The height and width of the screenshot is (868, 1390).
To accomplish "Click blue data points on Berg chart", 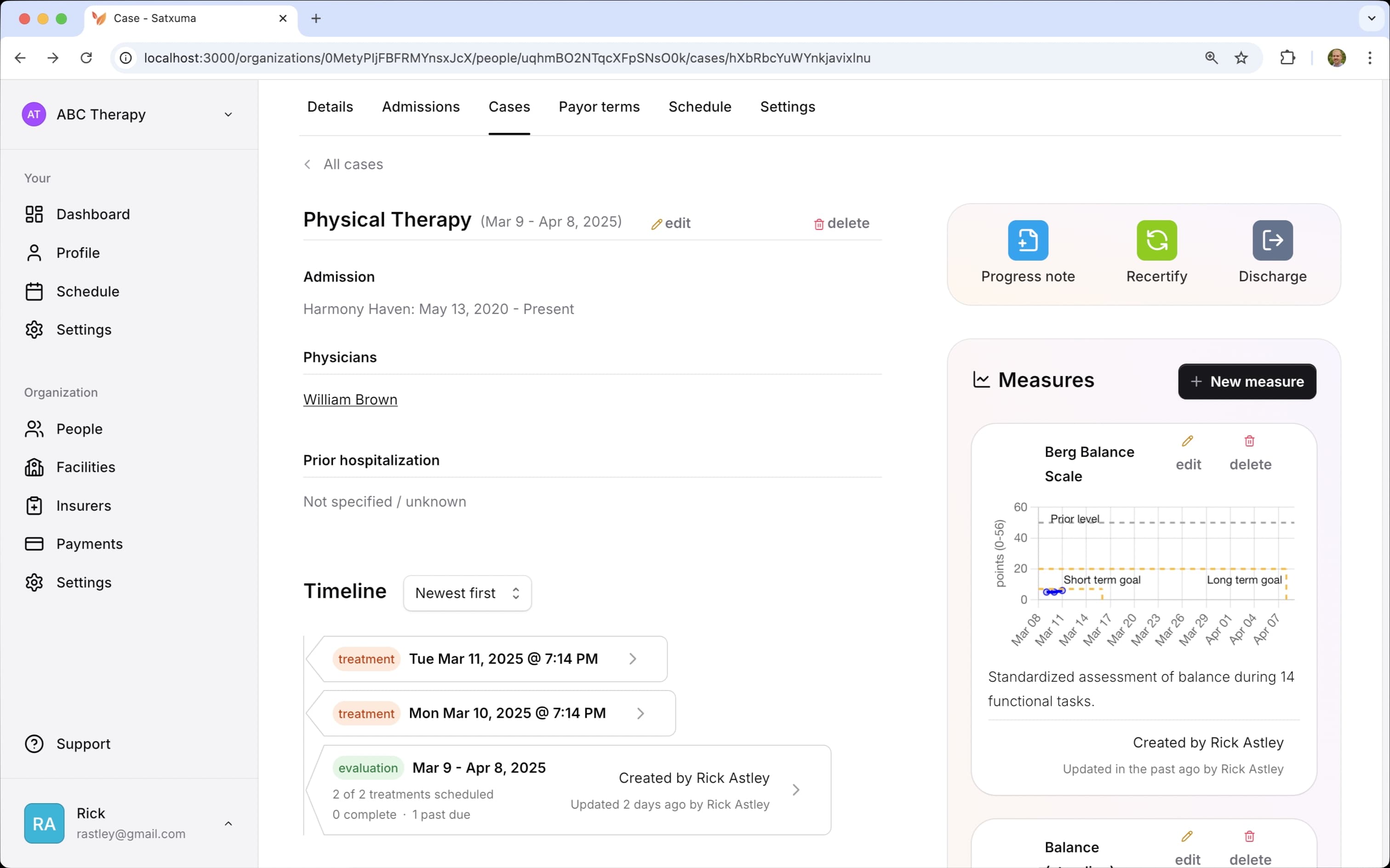I will 1054,591.
